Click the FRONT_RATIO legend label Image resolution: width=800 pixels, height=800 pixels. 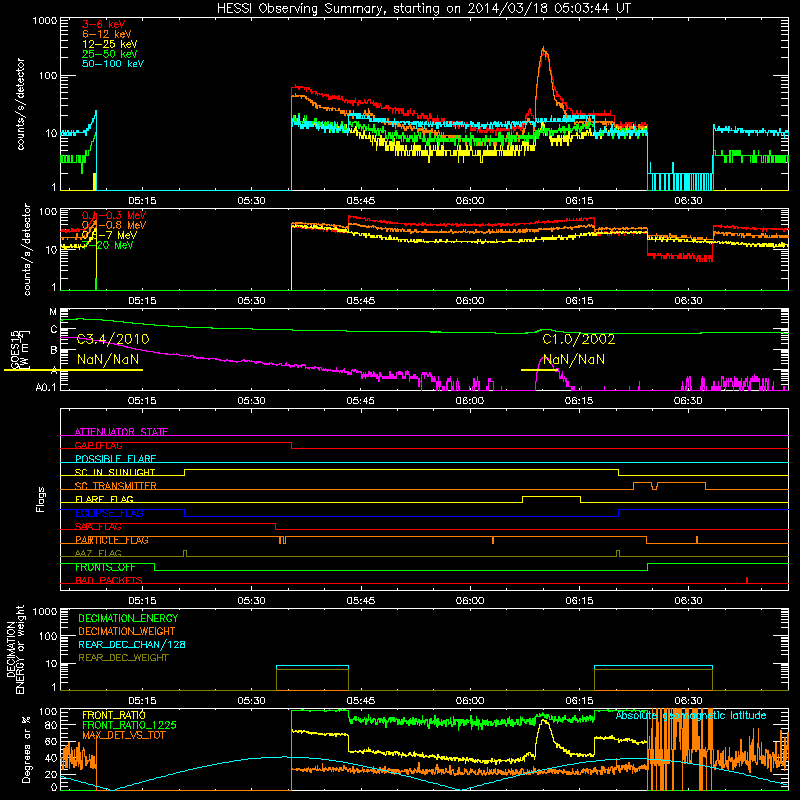pyautogui.click(x=114, y=715)
